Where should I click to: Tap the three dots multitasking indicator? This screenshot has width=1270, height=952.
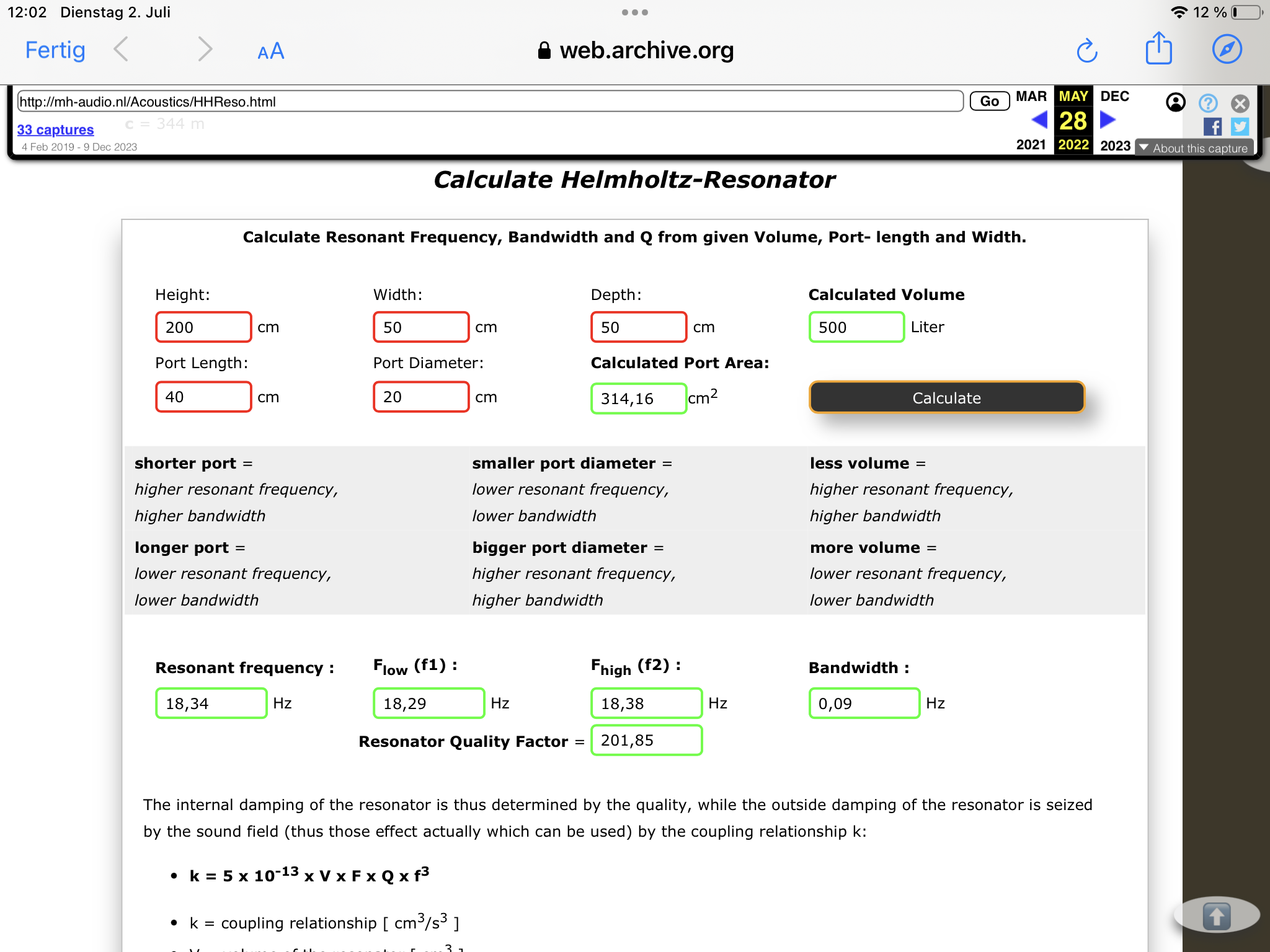click(x=635, y=12)
